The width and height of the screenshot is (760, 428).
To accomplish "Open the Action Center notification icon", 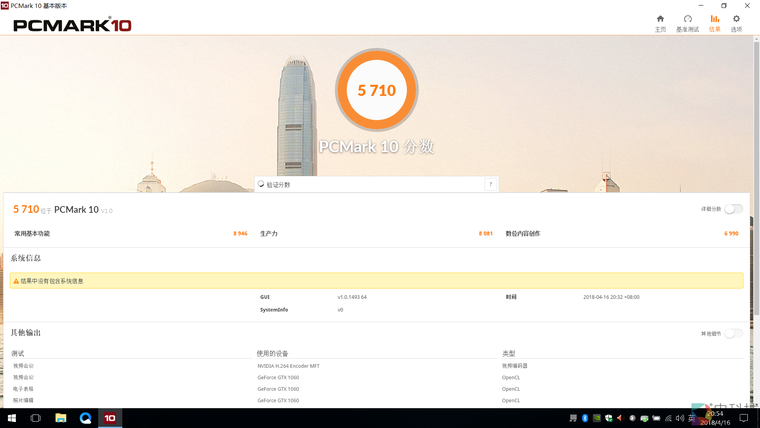I will coord(744,418).
